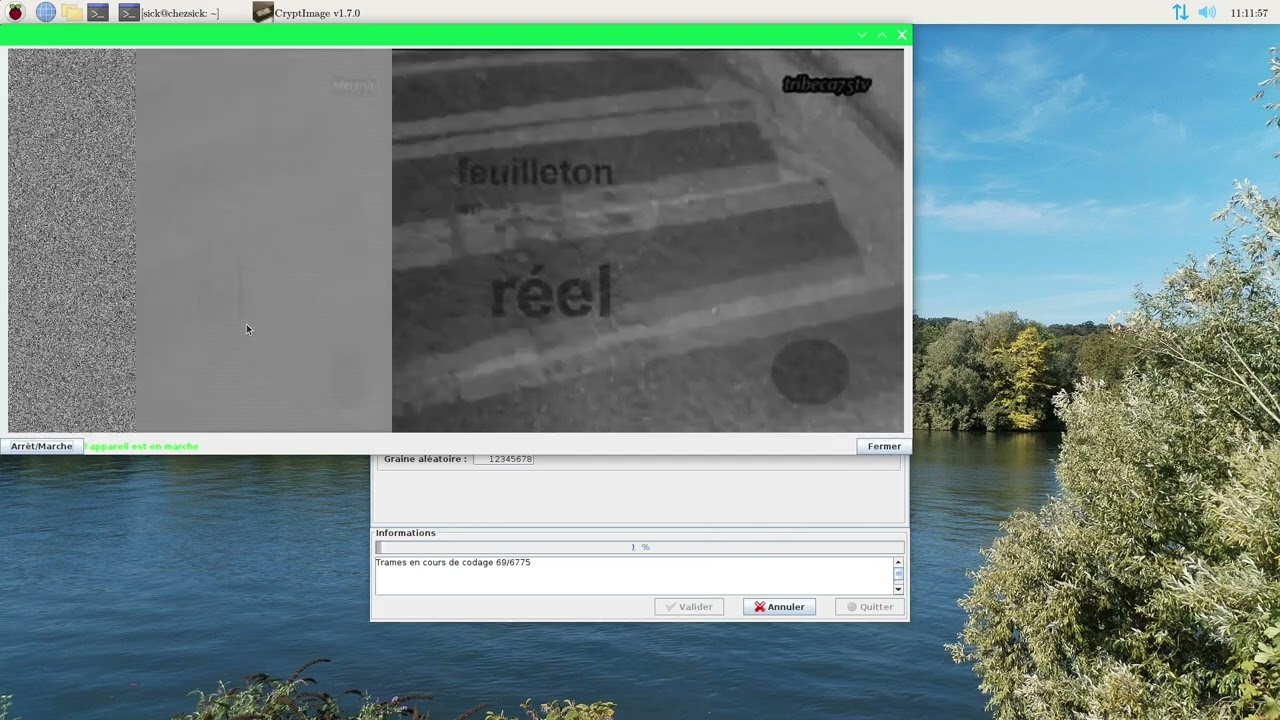The height and width of the screenshot is (720, 1280).
Task: Open the file manager folder icon
Action: pyautogui.click(x=71, y=12)
